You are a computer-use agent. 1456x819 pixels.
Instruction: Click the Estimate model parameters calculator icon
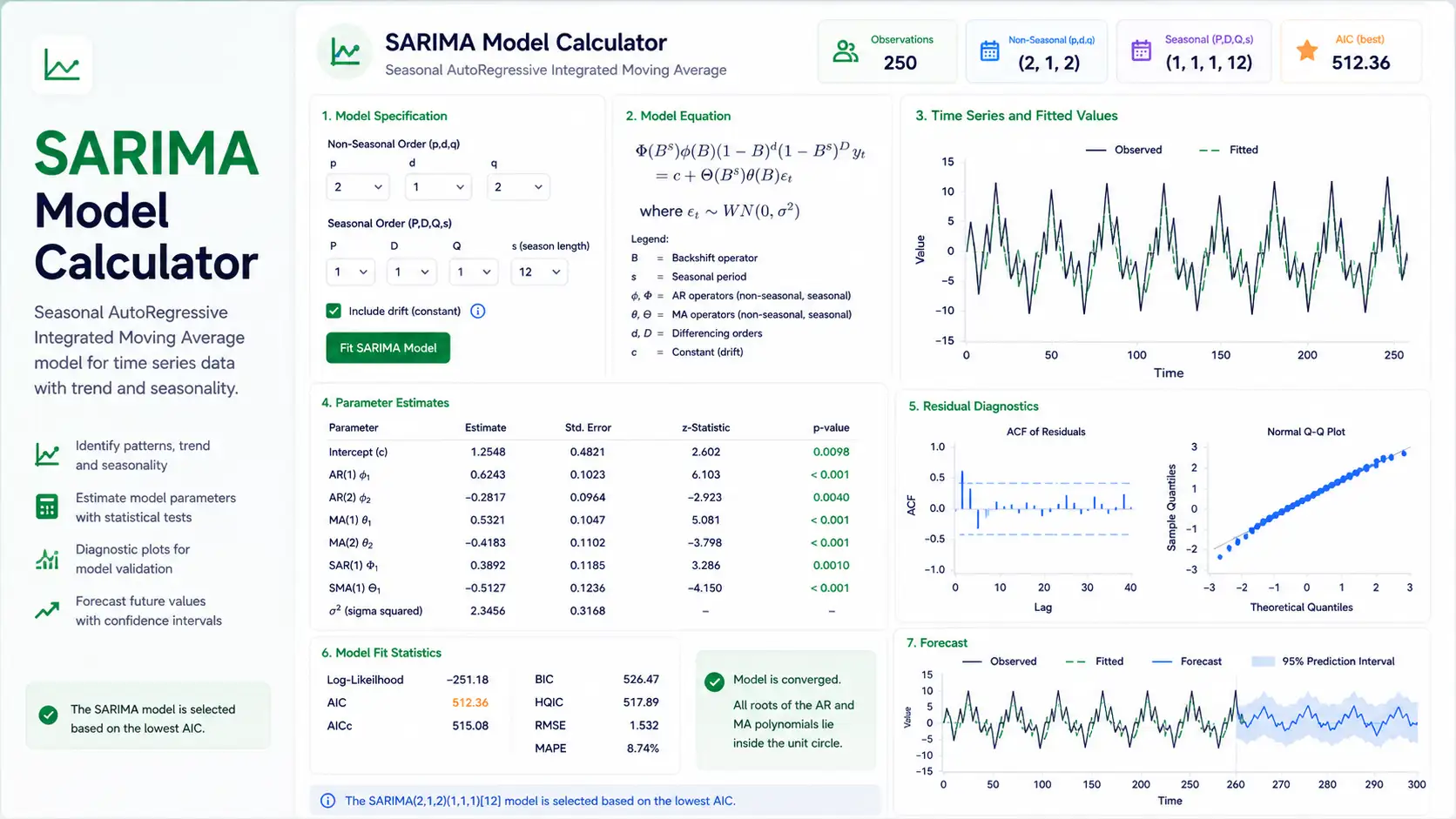47,507
